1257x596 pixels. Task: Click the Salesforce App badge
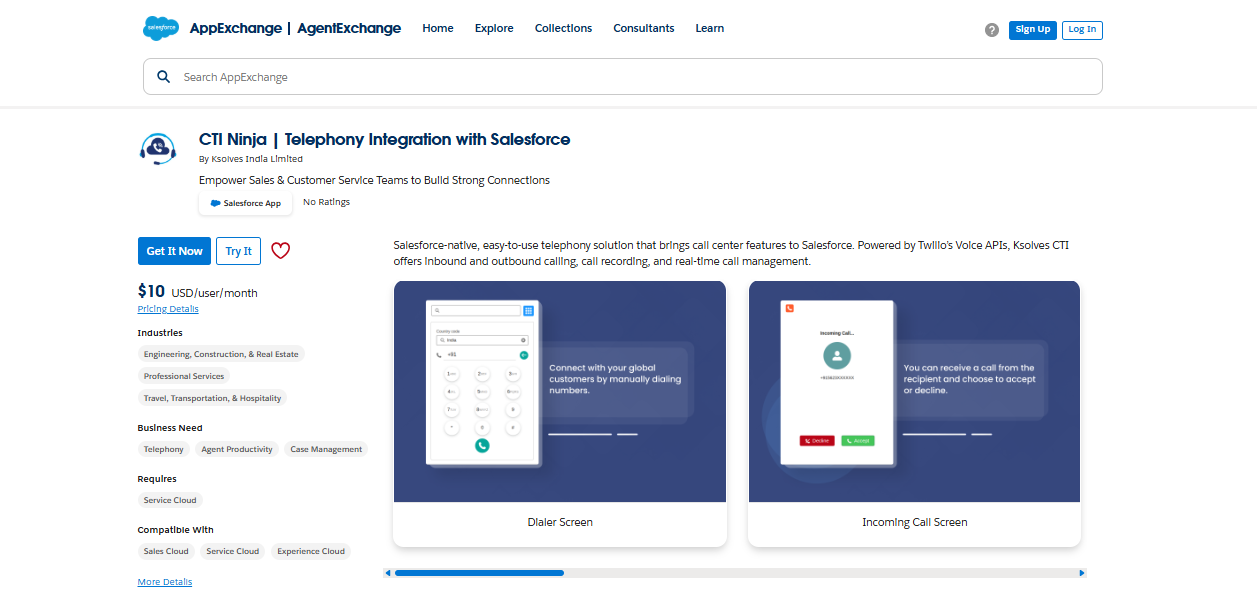click(246, 203)
